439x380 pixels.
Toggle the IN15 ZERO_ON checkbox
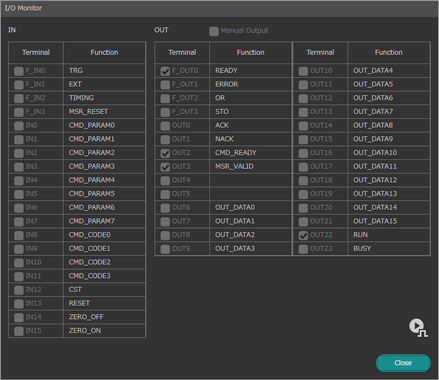19,331
